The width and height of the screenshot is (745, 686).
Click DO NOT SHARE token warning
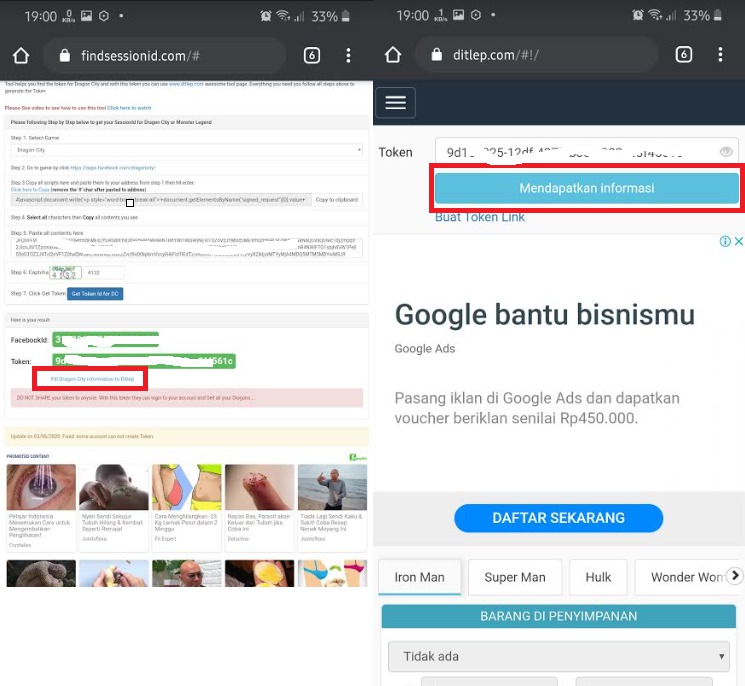point(187,398)
